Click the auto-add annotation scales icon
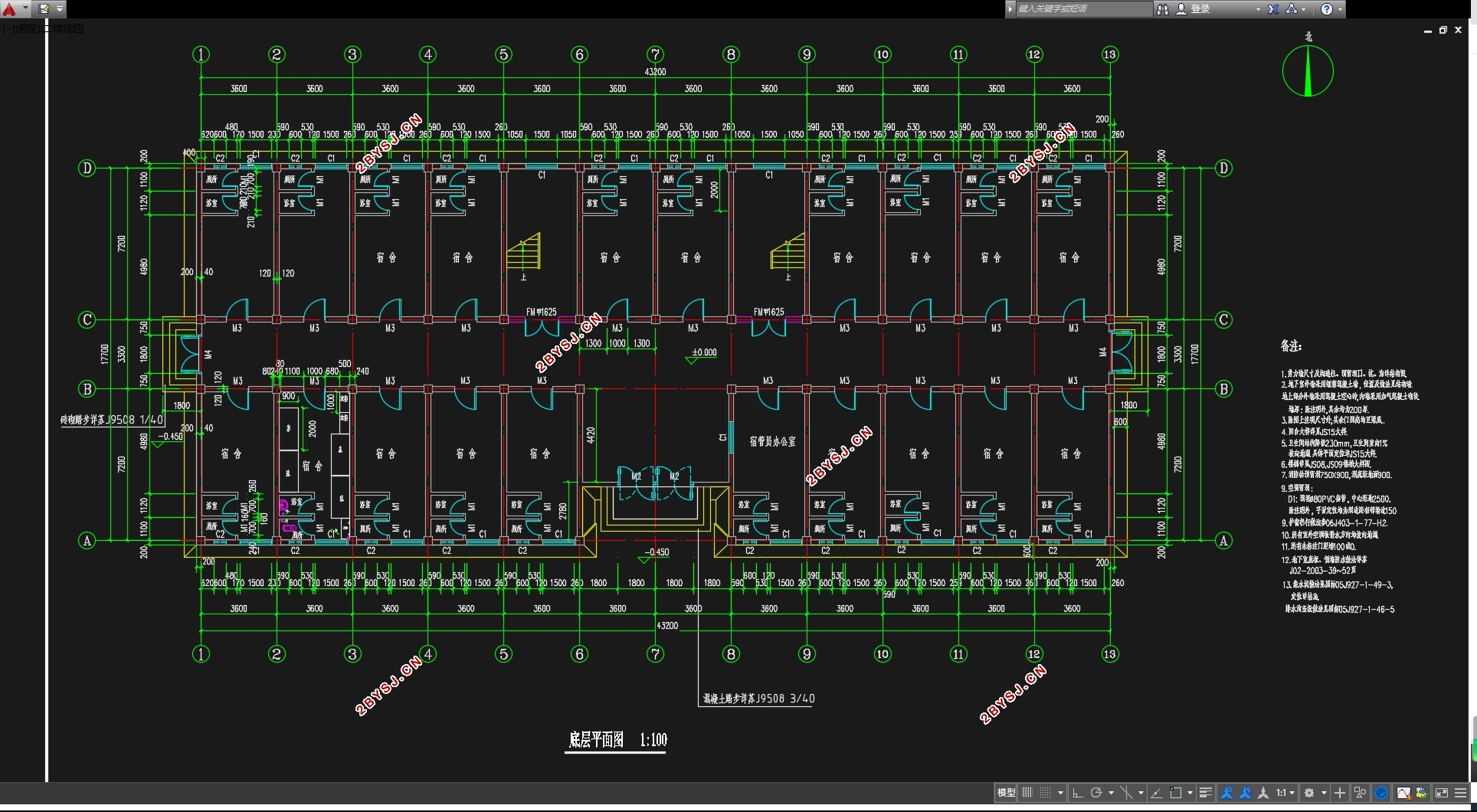The width and height of the screenshot is (1477, 812). point(1245,793)
